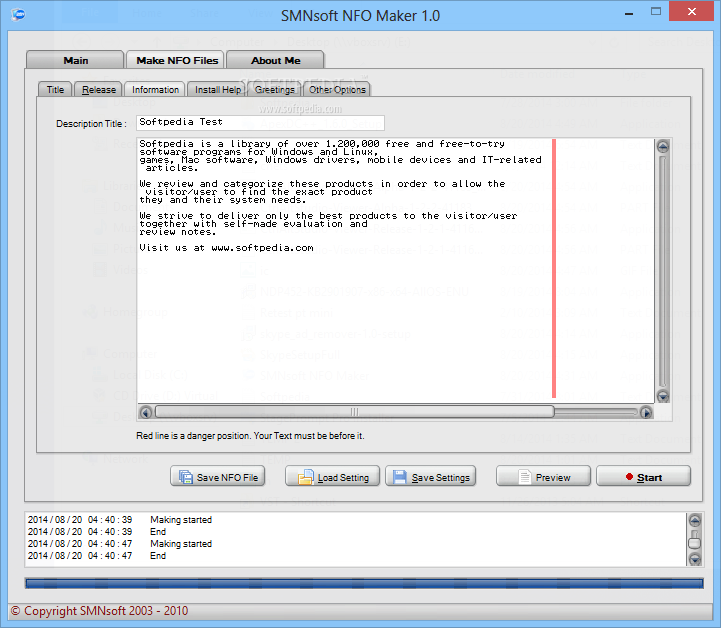Close the SMNsoft NFO Maker window

(x=691, y=11)
